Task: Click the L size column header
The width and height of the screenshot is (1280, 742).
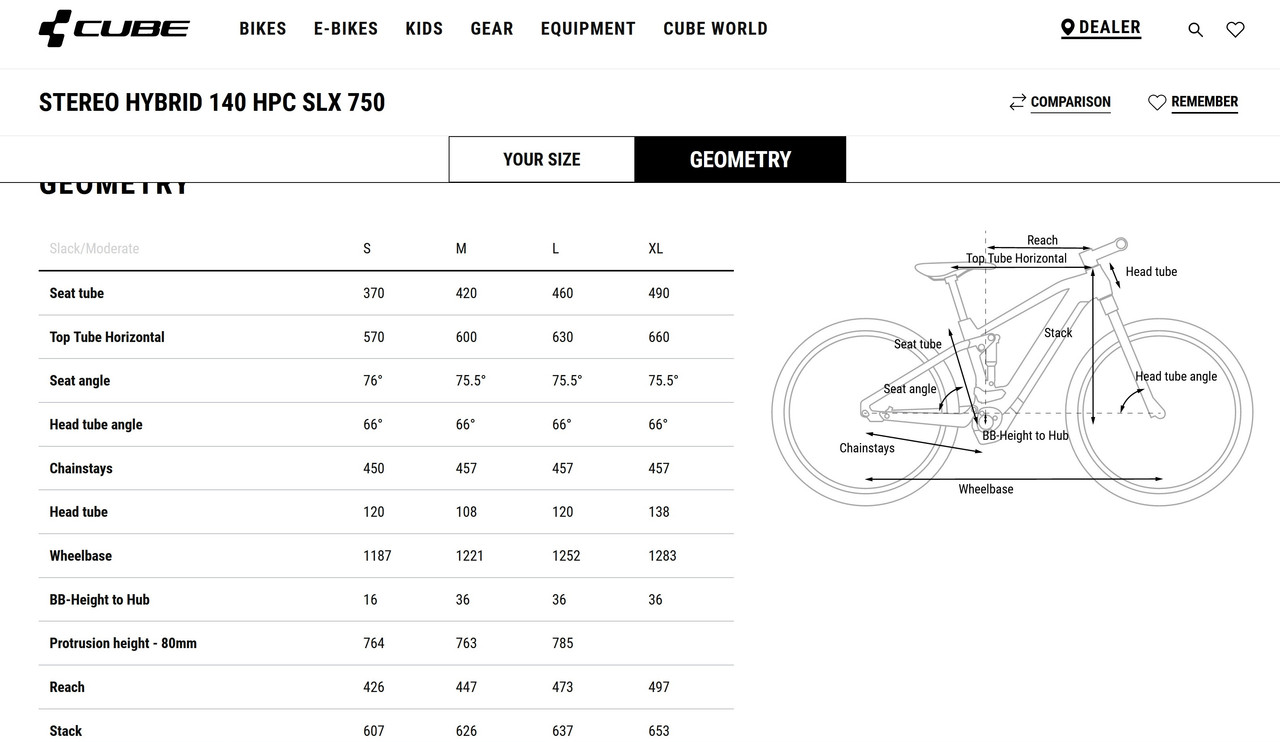Action: point(555,248)
